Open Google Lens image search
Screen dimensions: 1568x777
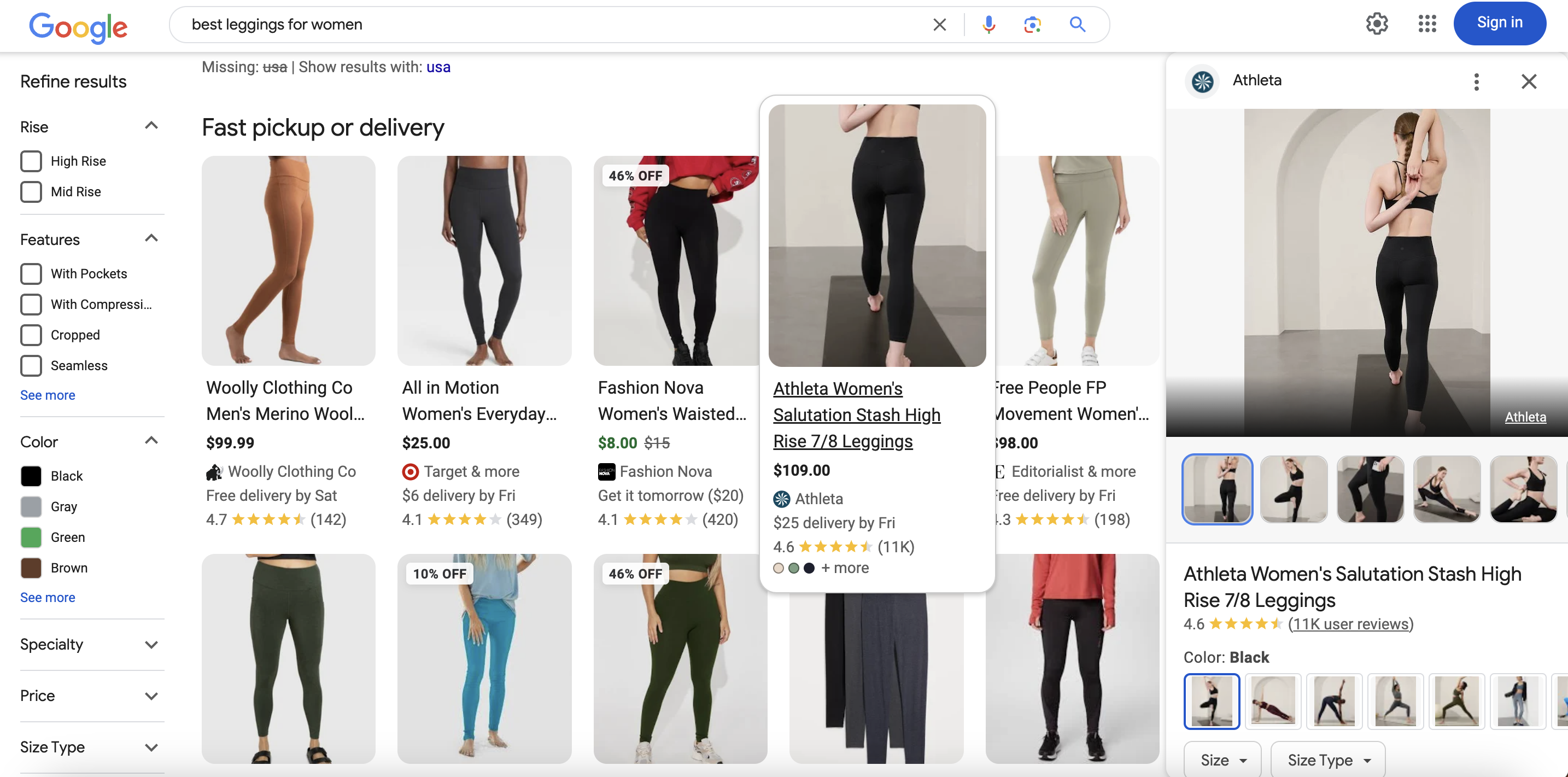(1032, 25)
